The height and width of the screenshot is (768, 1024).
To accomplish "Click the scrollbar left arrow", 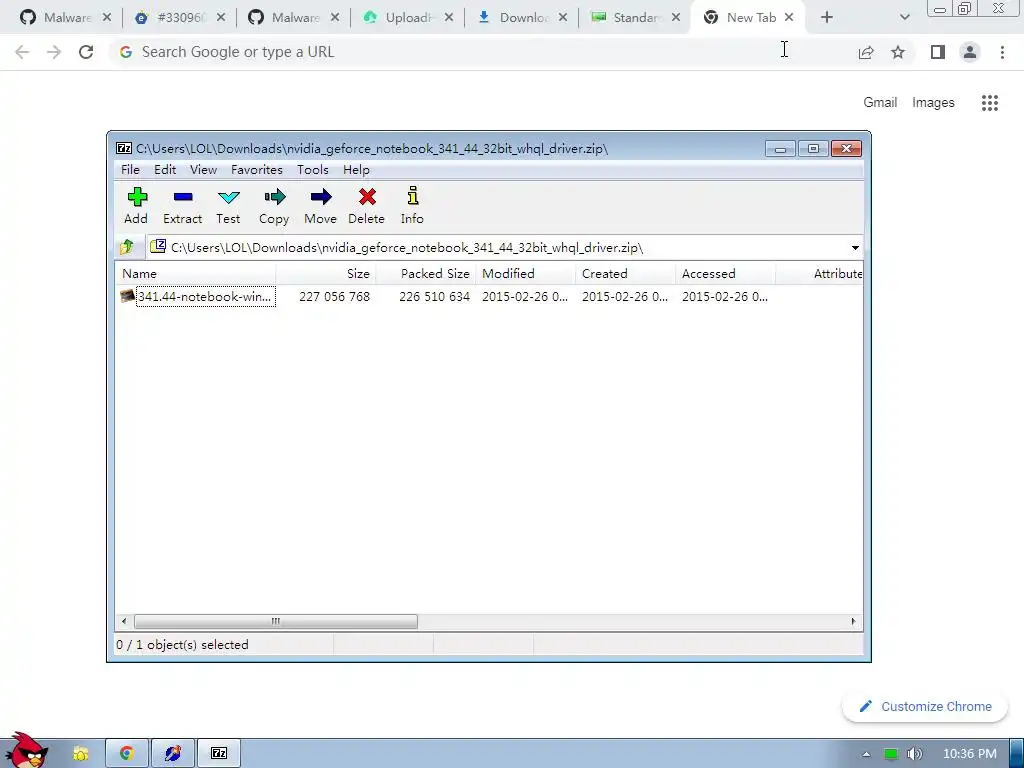I will pyautogui.click(x=124, y=621).
